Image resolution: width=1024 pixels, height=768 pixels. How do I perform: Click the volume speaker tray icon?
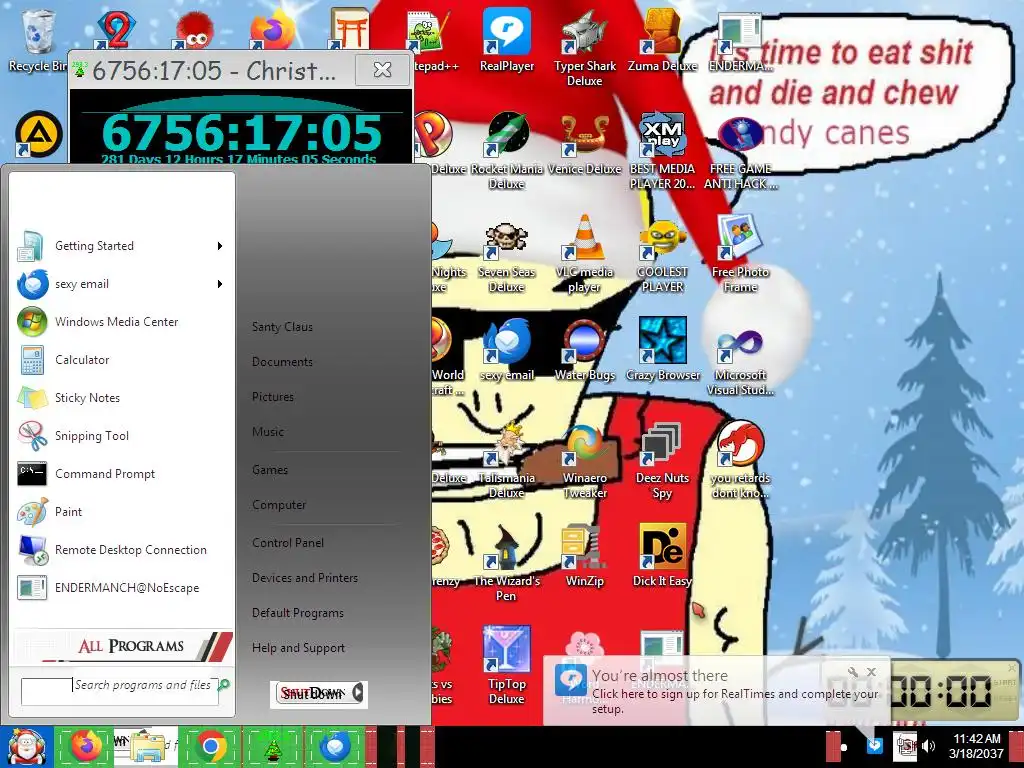pos(929,746)
